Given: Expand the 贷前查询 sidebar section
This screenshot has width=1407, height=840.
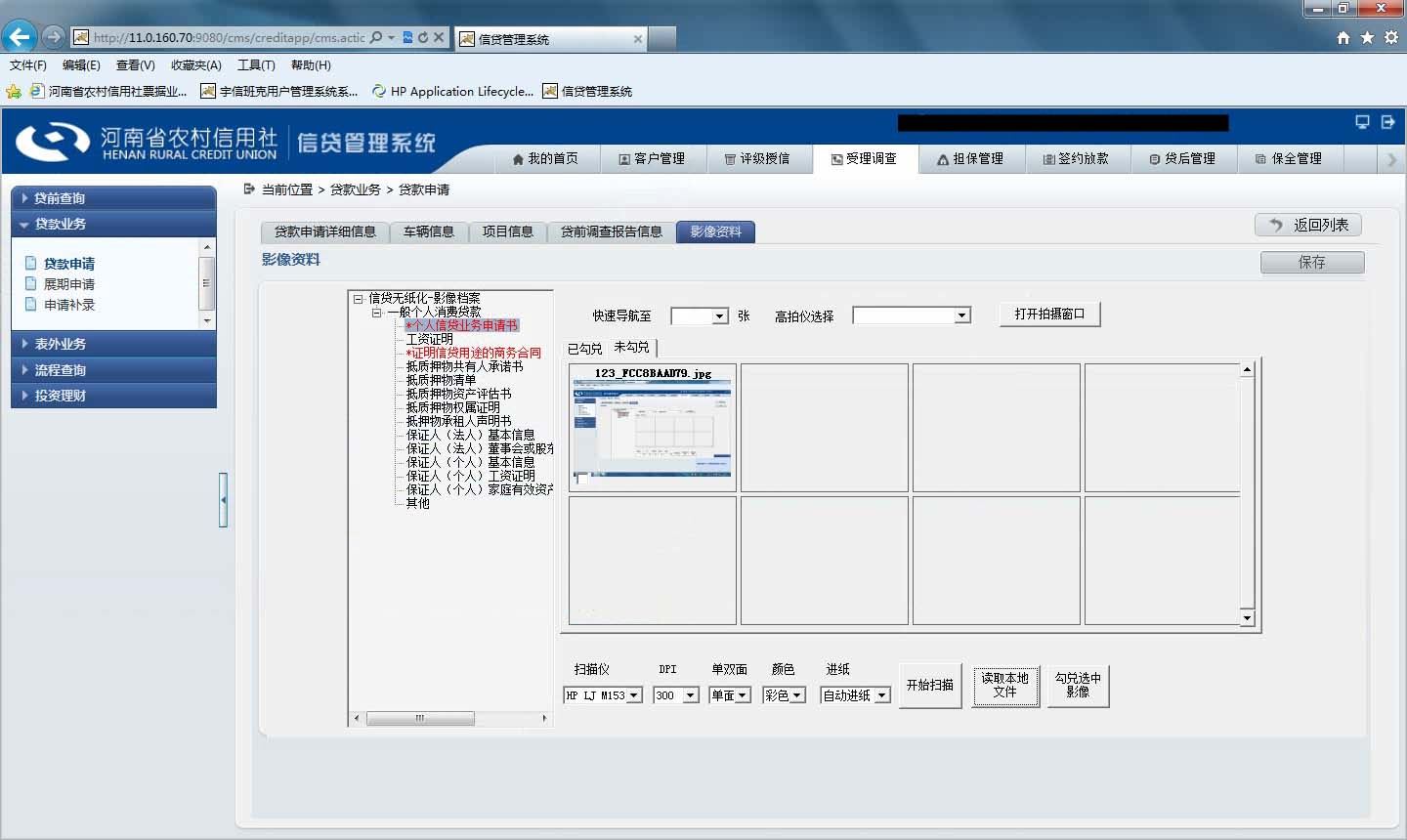Looking at the screenshot, I should point(113,198).
